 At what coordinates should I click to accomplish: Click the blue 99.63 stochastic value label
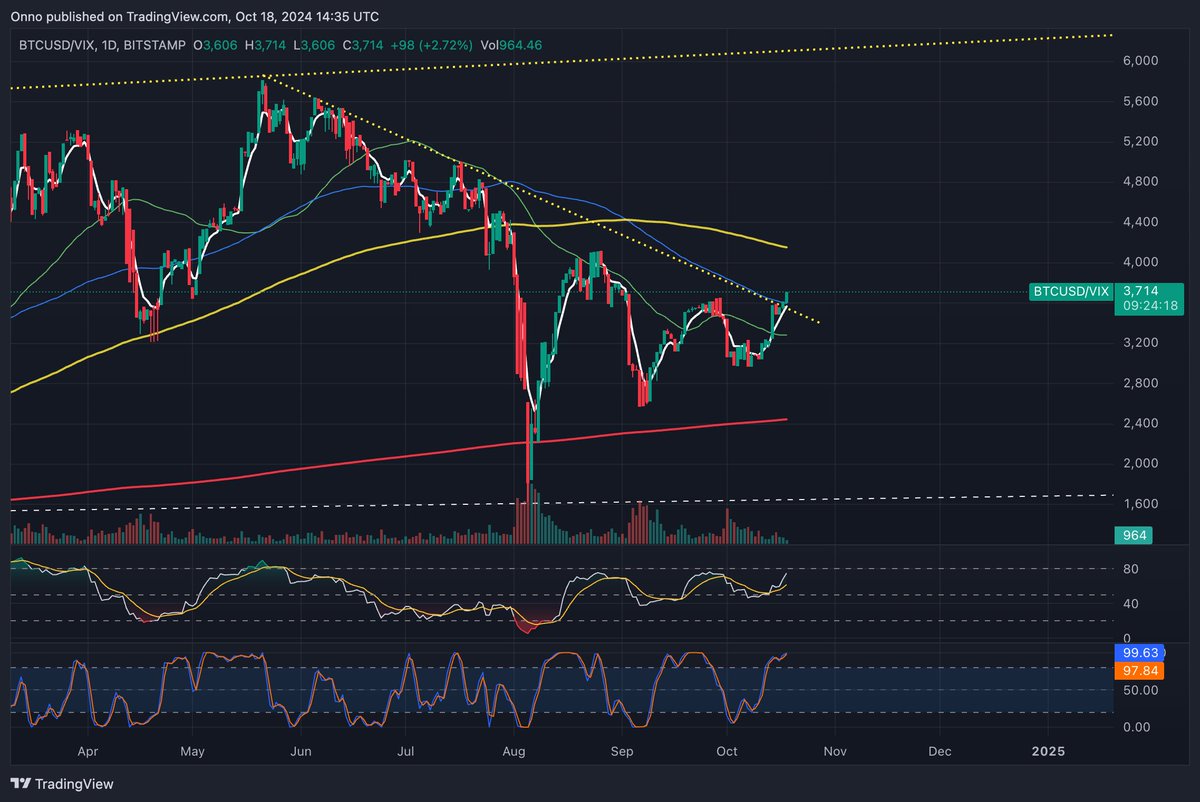[1139, 654]
